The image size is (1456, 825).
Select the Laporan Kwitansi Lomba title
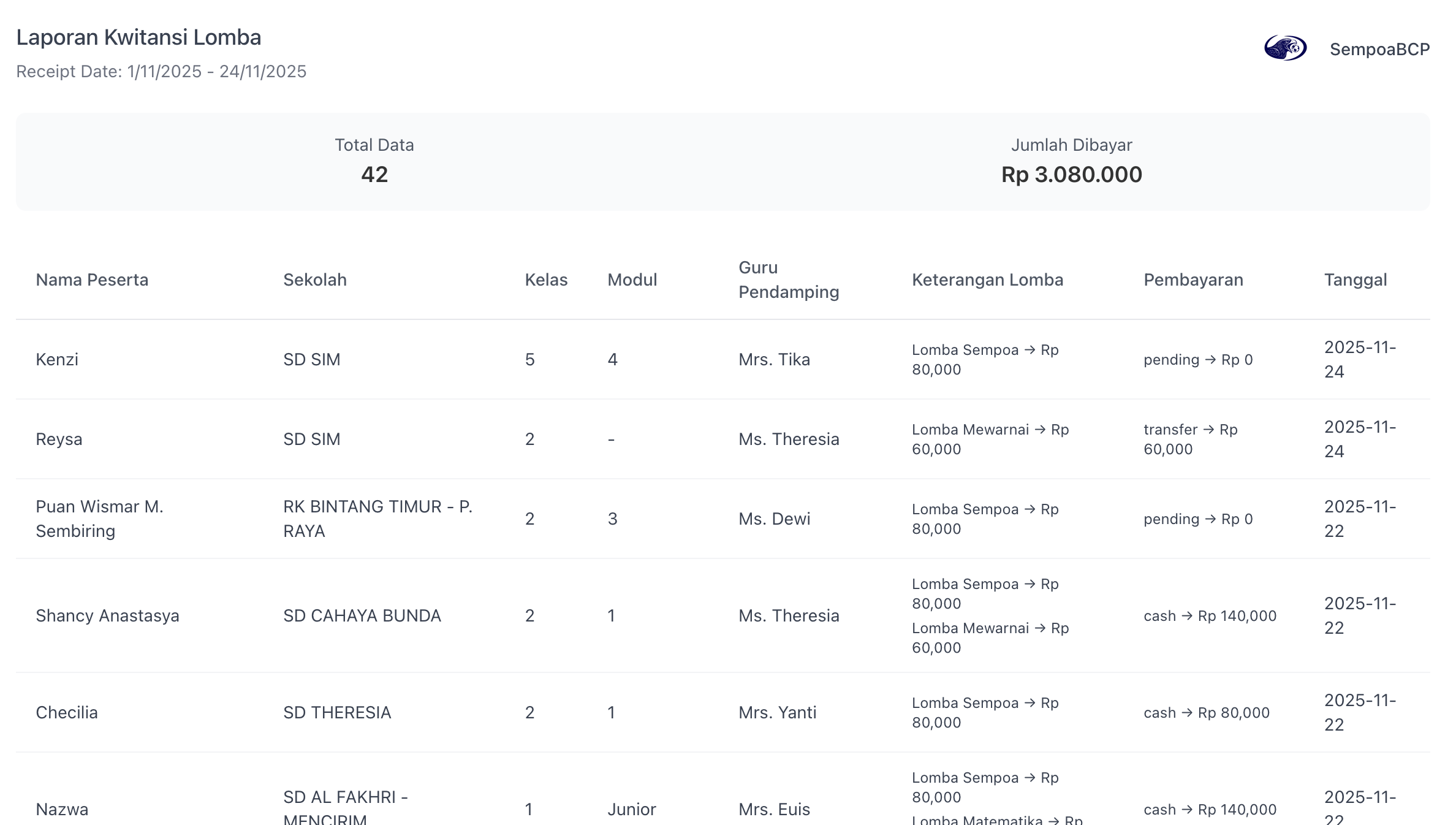pos(138,37)
